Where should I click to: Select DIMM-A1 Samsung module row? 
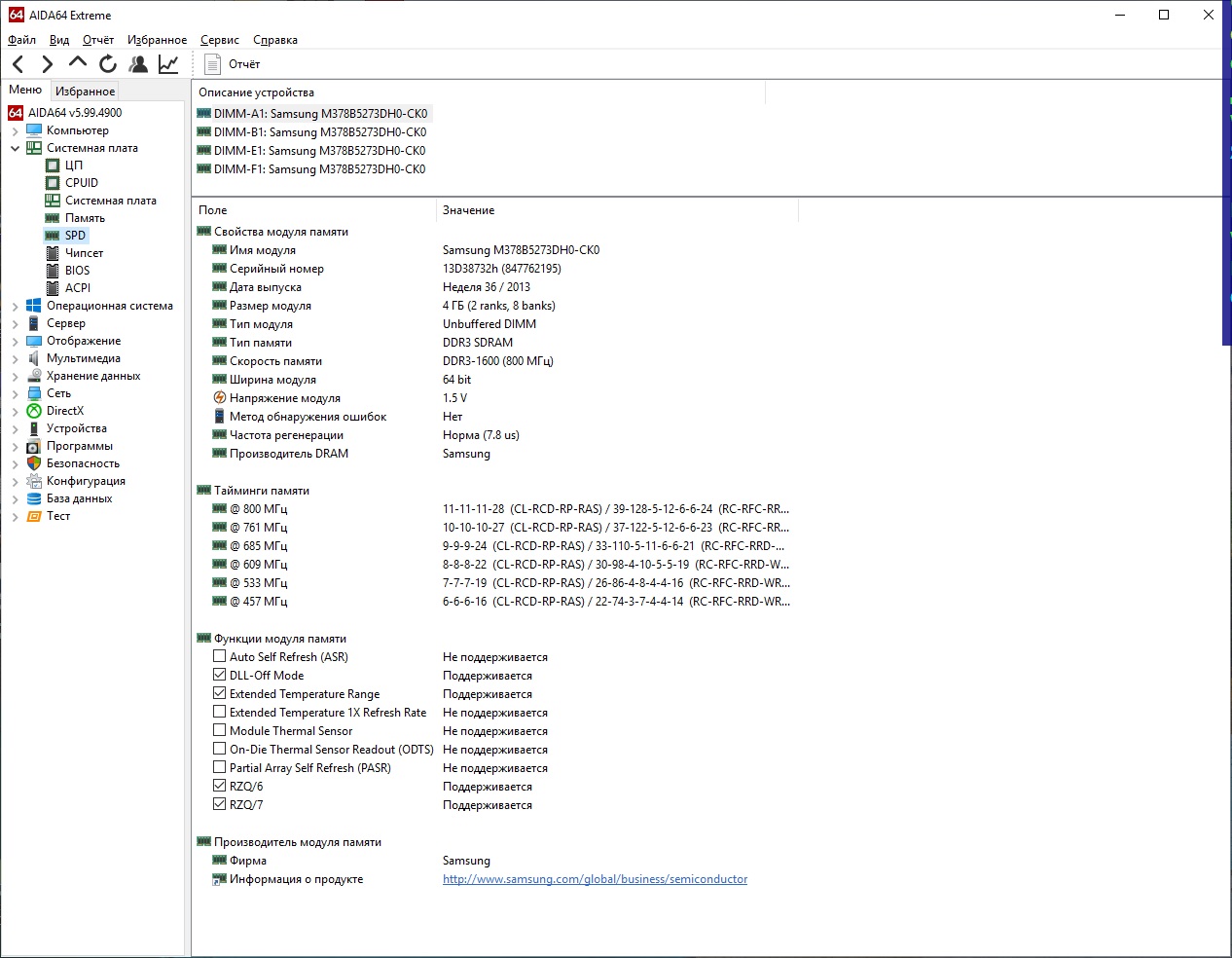[x=312, y=114]
